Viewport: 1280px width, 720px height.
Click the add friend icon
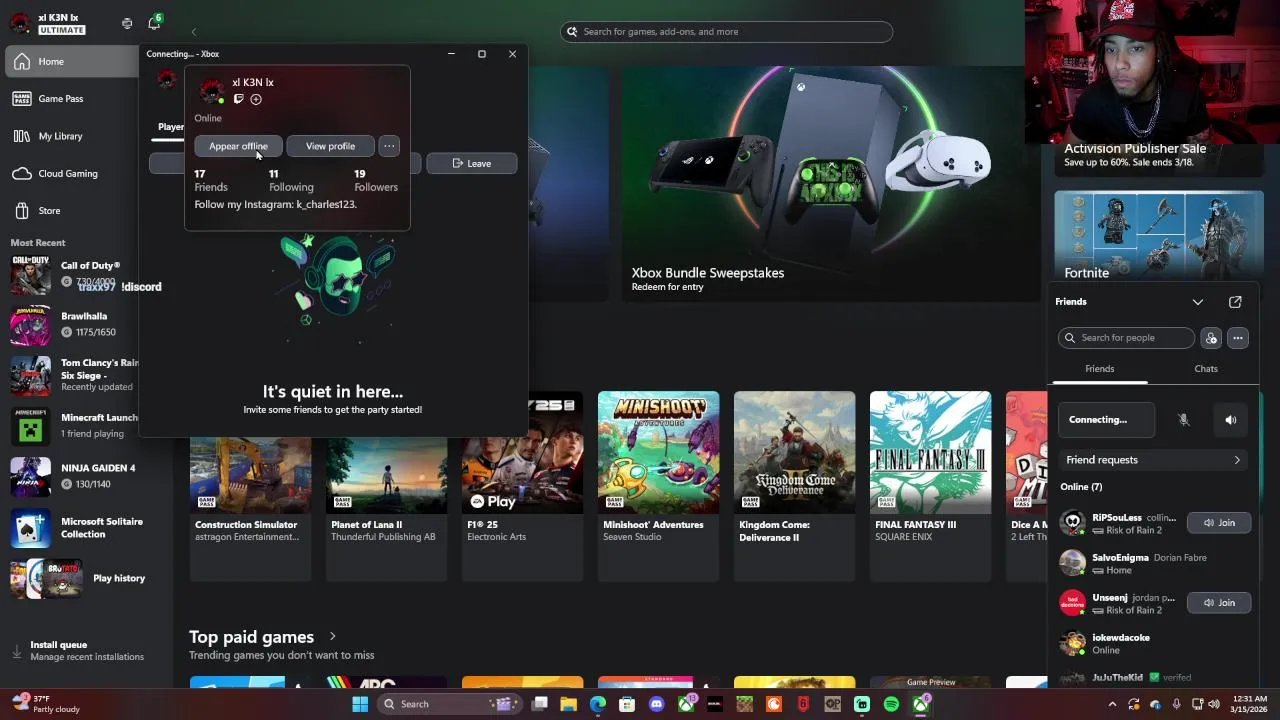(1211, 338)
